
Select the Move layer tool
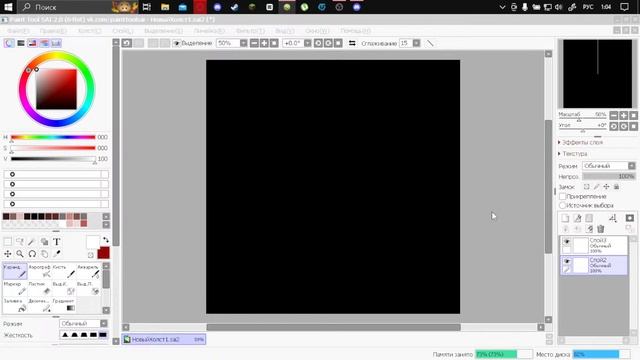point(8,254)
